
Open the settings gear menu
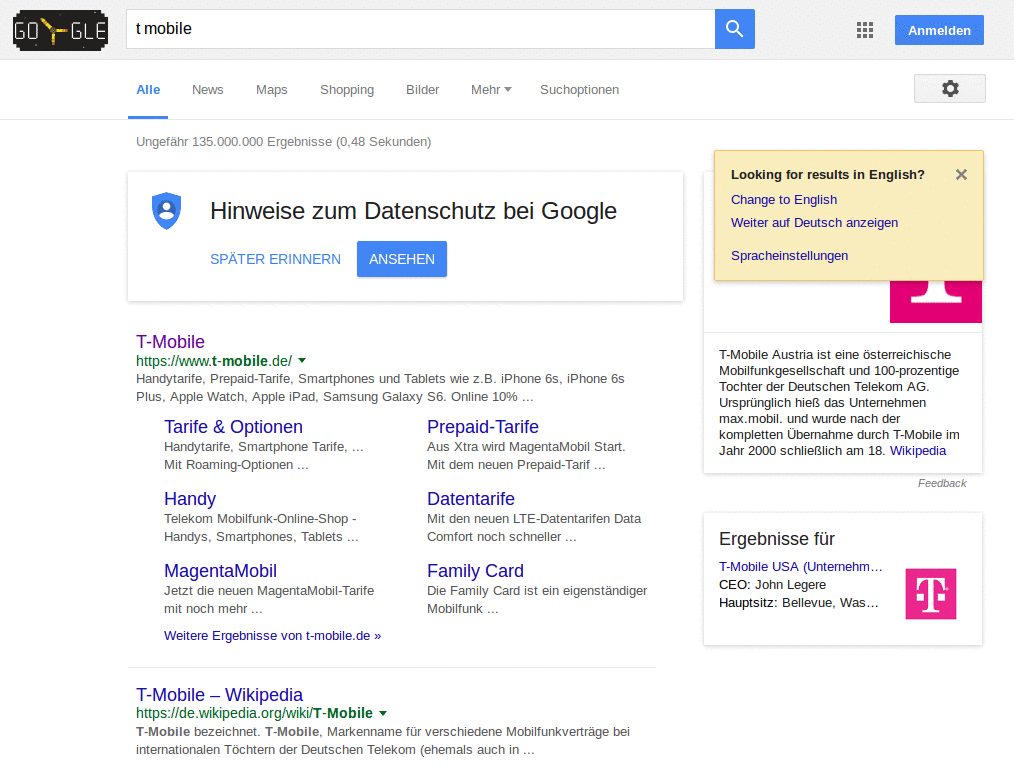950,89
